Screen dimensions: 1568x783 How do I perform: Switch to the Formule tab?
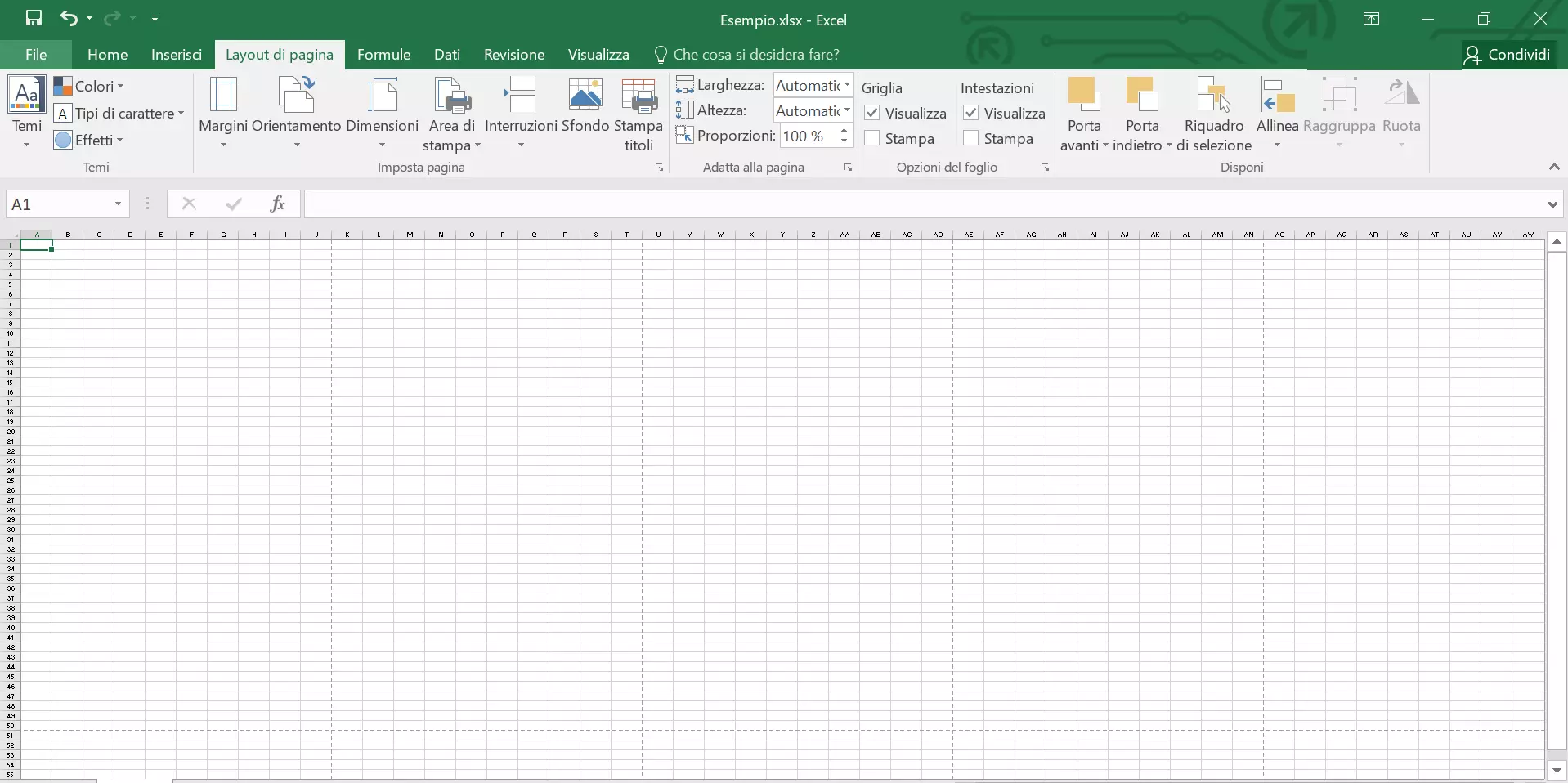[x=383, y=55]
